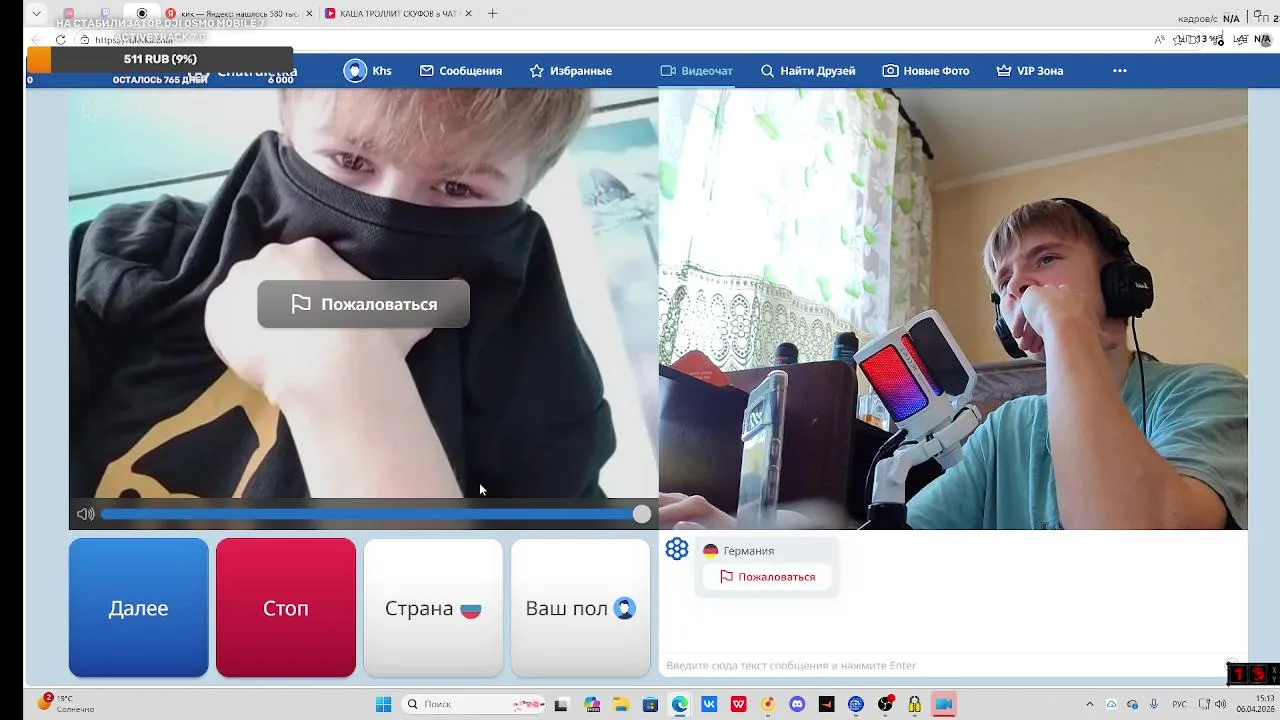Adjust the stranger video volume slider handle

642,514
